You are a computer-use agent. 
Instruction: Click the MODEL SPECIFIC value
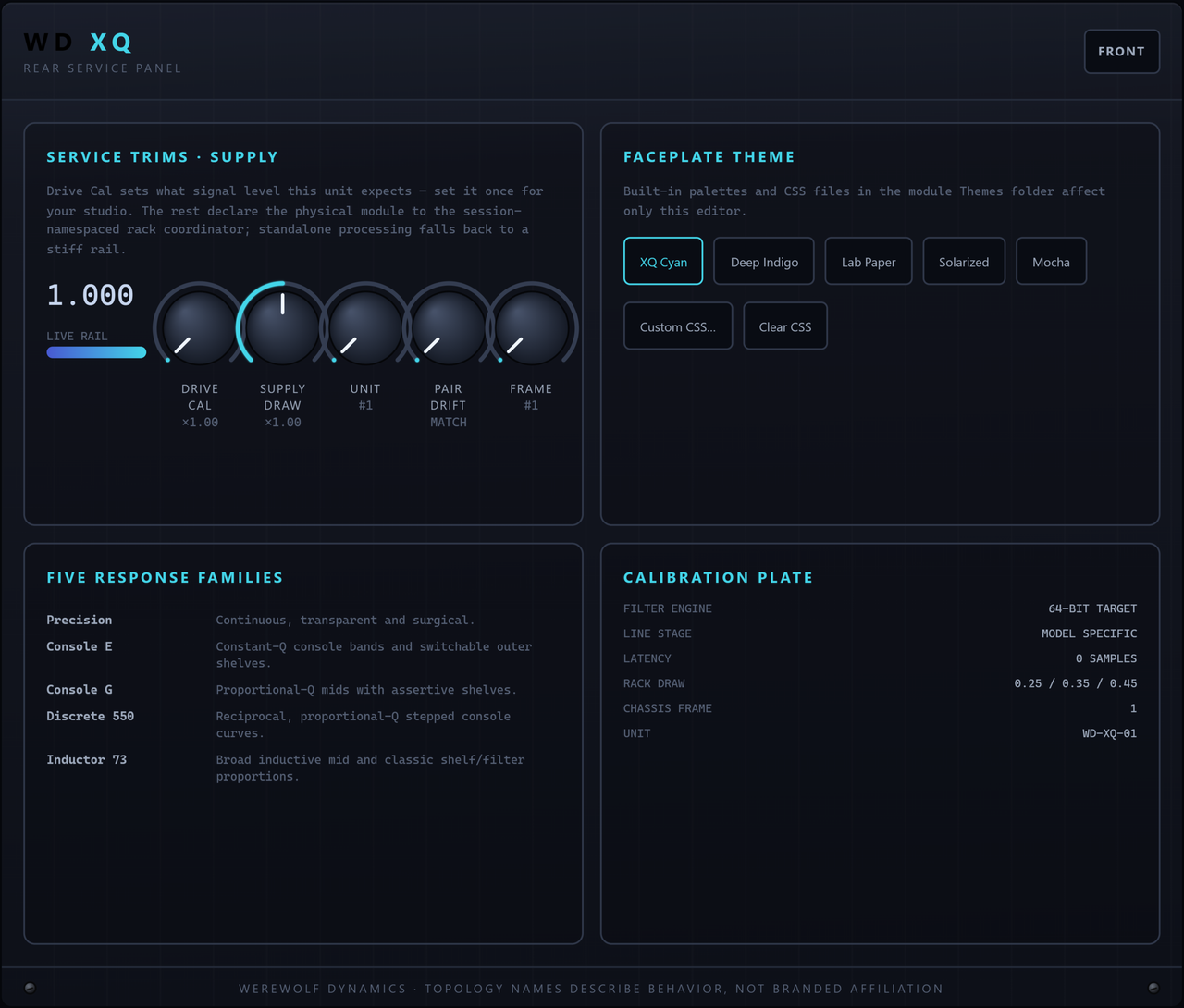[1089, 633]
